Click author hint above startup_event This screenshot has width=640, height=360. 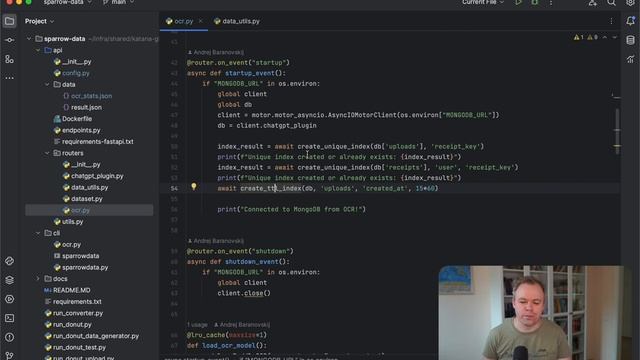pos(216,52)
